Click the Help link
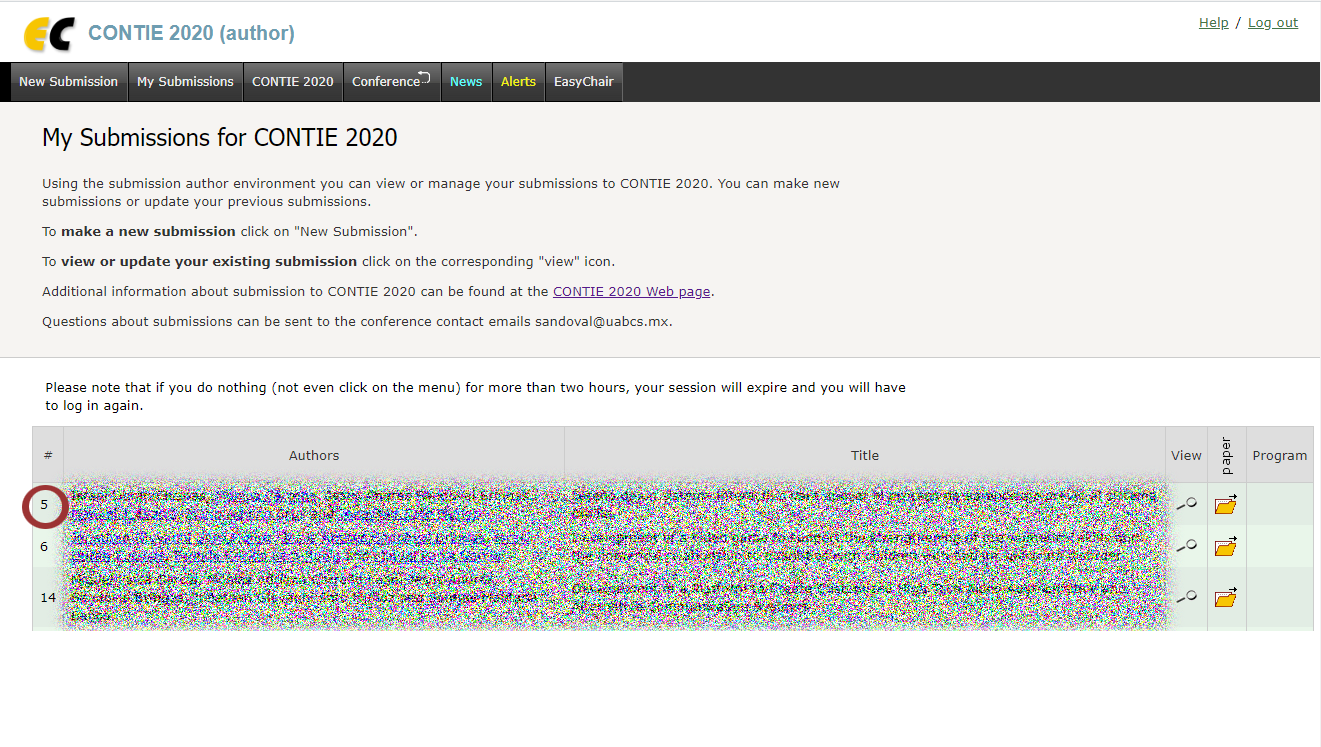 (x=1213, y=23)
